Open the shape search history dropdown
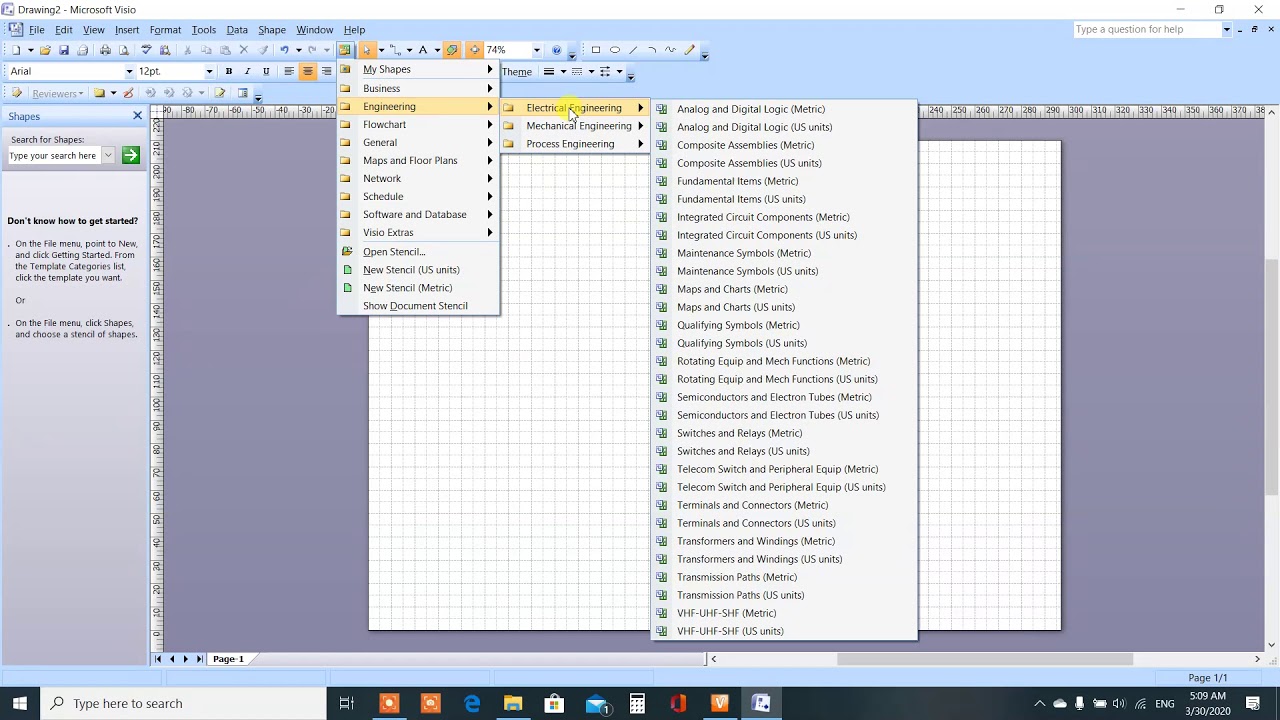Viewport: 1280px width, 720px height. (x=108, y=155)
